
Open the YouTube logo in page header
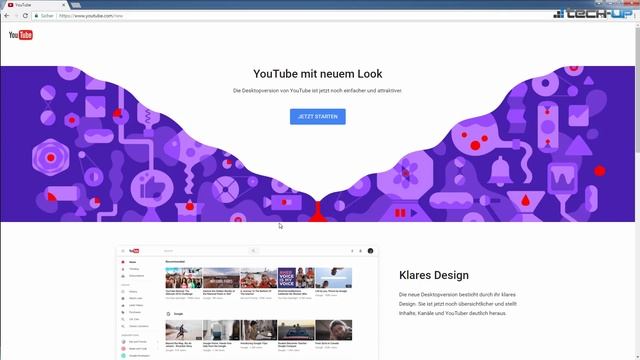coord(21,35)
